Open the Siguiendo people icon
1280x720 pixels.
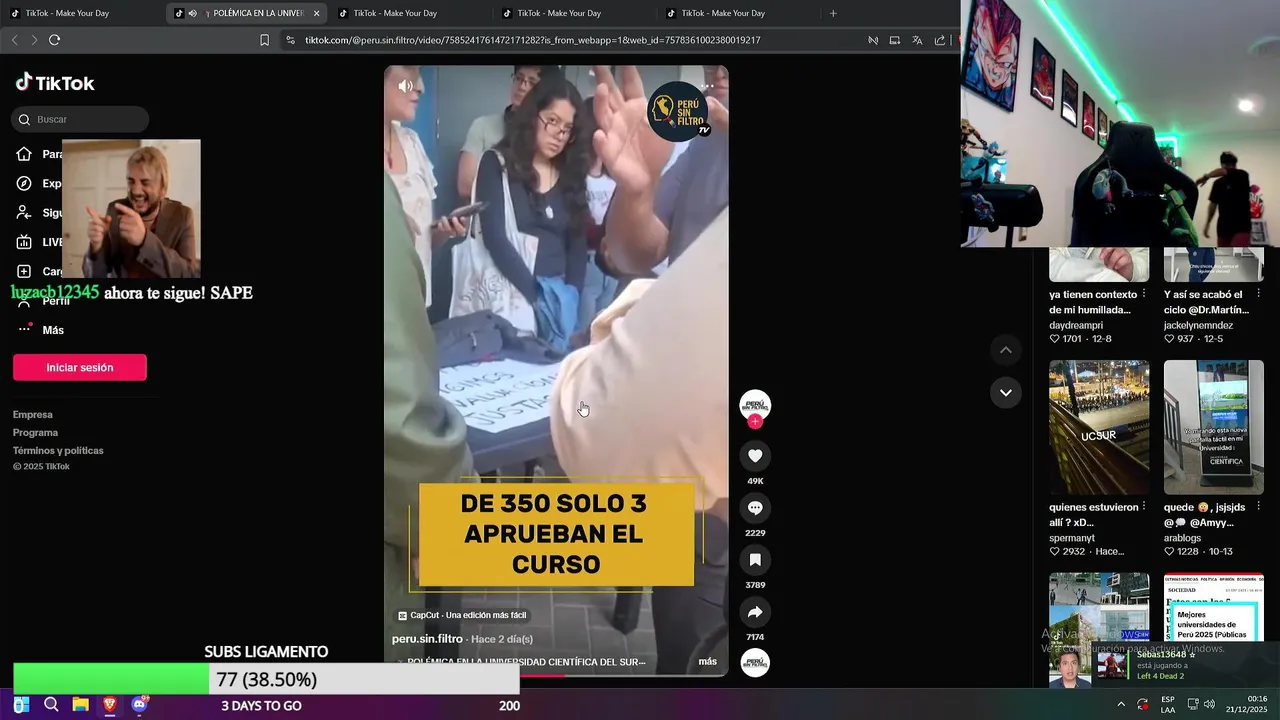tap(25, 212)
